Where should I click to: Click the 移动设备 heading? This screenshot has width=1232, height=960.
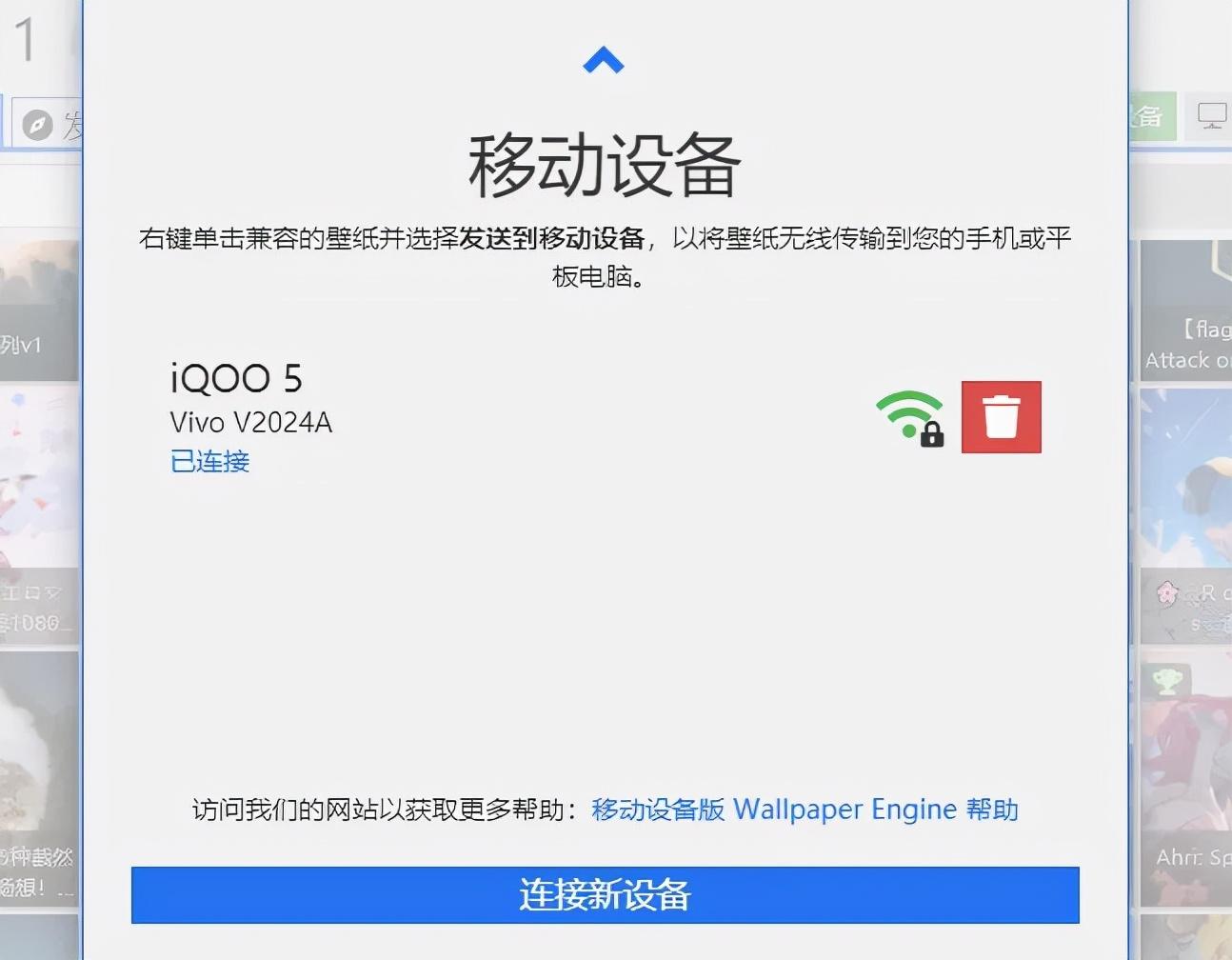pyautogui.click(x=605, y=166)
